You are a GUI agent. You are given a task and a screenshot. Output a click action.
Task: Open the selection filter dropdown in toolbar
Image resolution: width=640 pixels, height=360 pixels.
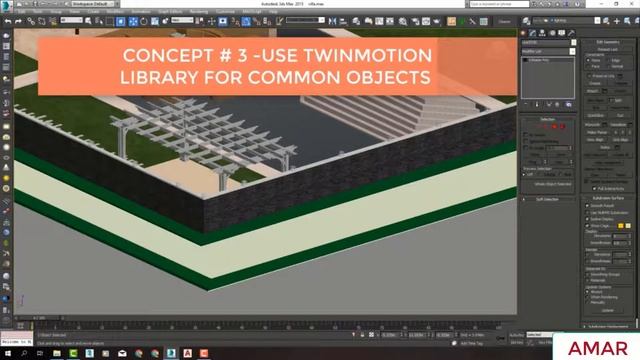pos(71,20)
